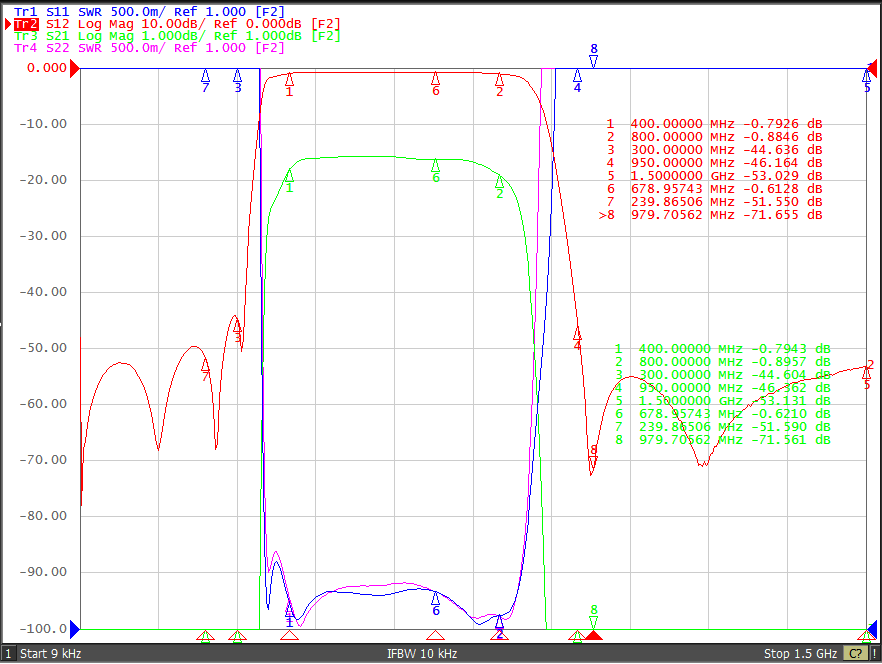Select the Tr4 S22 SWR trace label
The width and height of the screenshot is (882, 664).
[150, 48]
